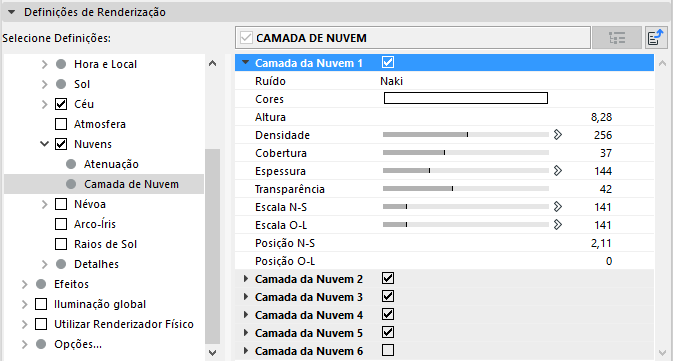
Task: Uncheck Camada da Nuvem 3 checkbox
Action: [x=388, y=296]
